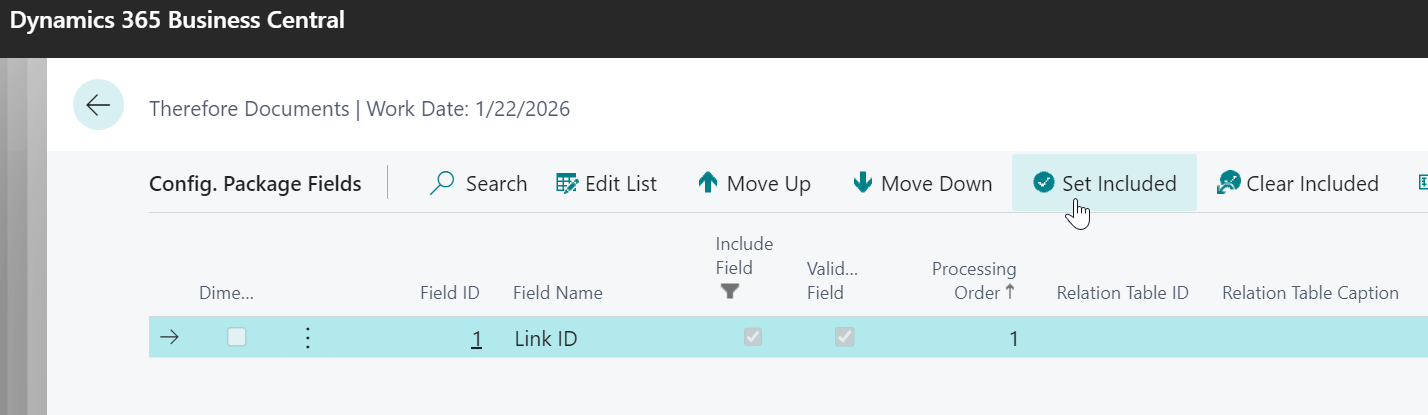Select the Link ID field name cell
Image resolution: width=1428 pixels, height=415 pixels.
(x=546, y=339)
